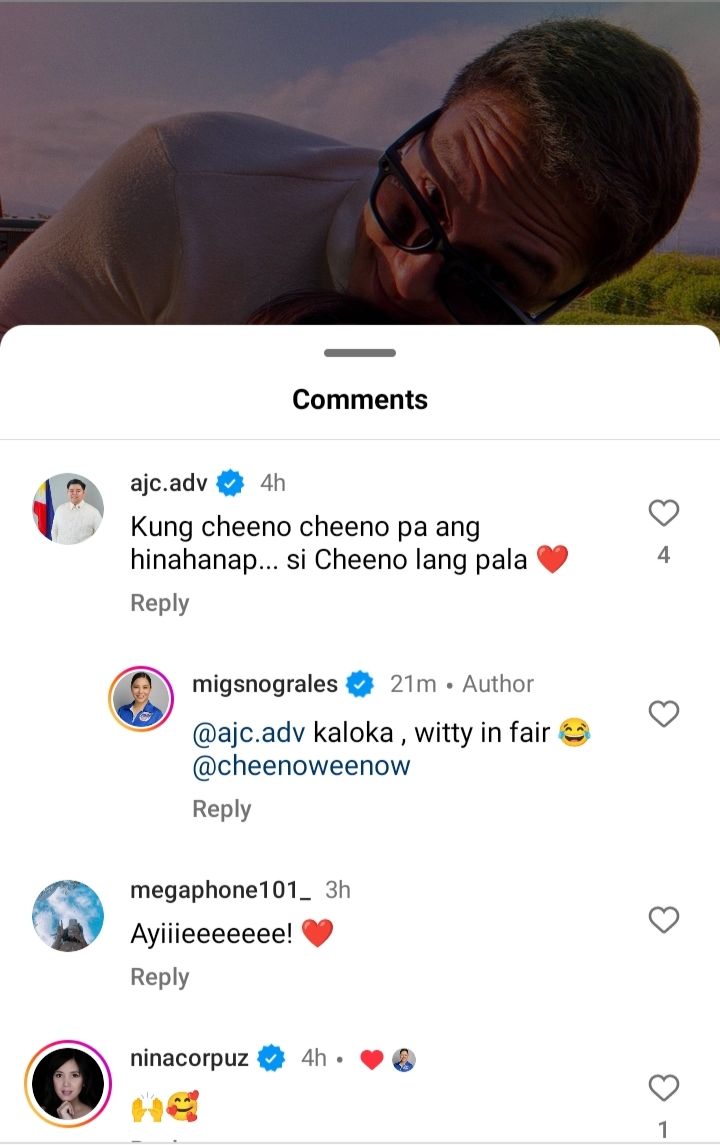Screen dimensions: 720x1145
Task: Open ajc.adv username link
Action: [x=169, y=483]
